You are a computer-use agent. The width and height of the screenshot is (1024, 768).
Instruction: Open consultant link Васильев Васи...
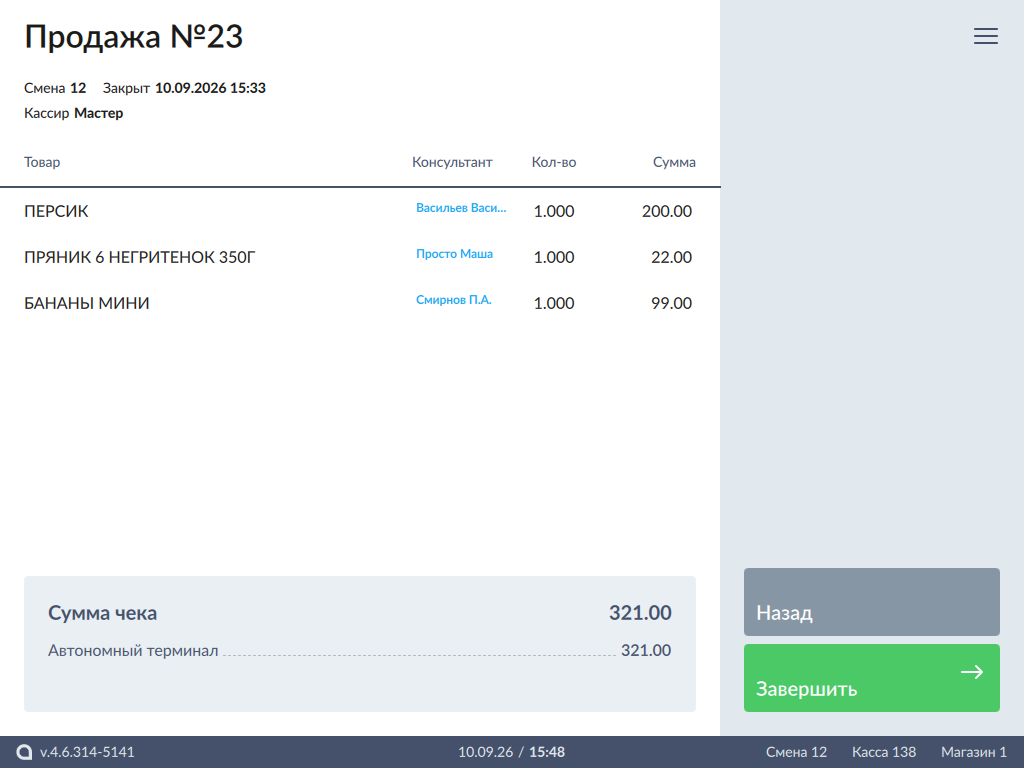coord(461,208)
